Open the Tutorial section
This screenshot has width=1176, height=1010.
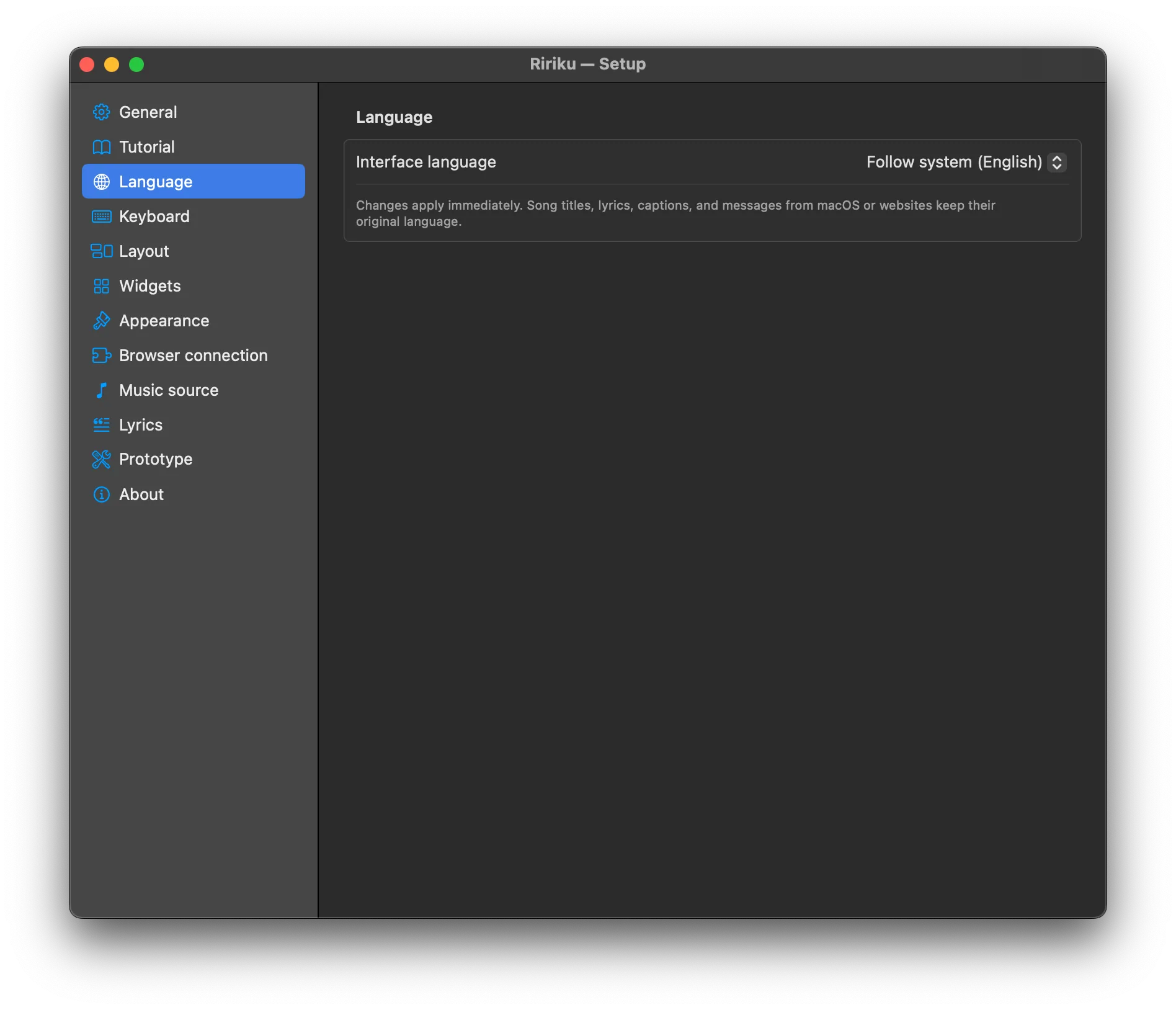tap(194, 147)
